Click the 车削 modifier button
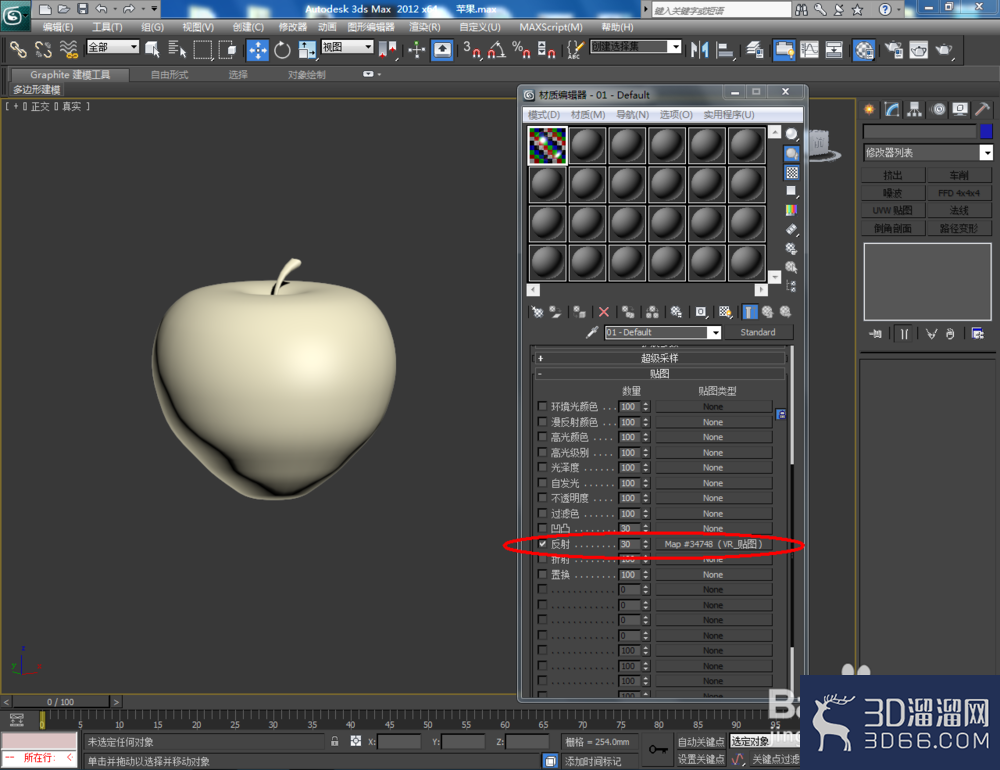This screenshot has width=1000, height=770. pos(959,175)
